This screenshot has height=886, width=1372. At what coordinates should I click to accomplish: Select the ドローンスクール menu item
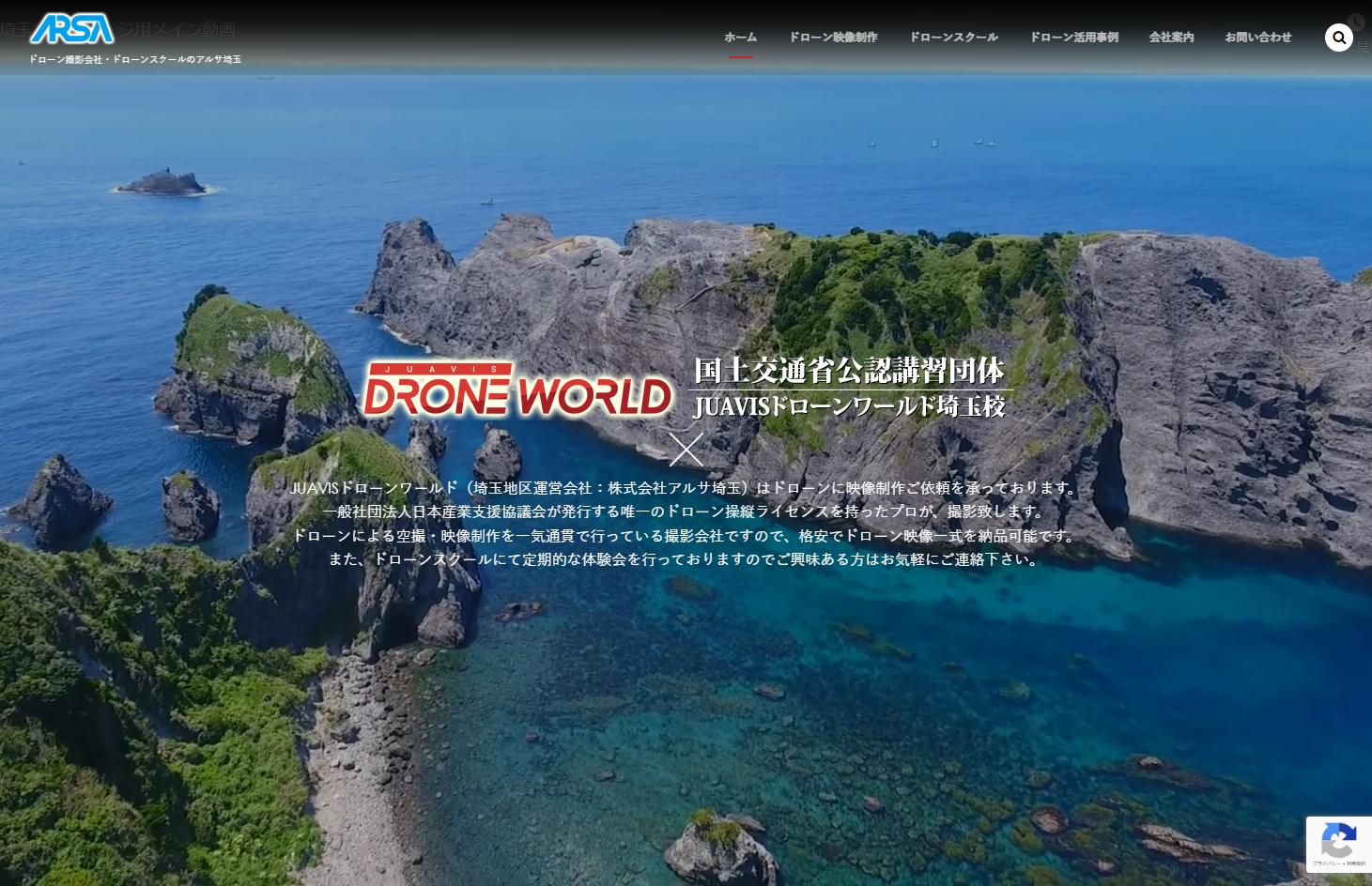953,38
